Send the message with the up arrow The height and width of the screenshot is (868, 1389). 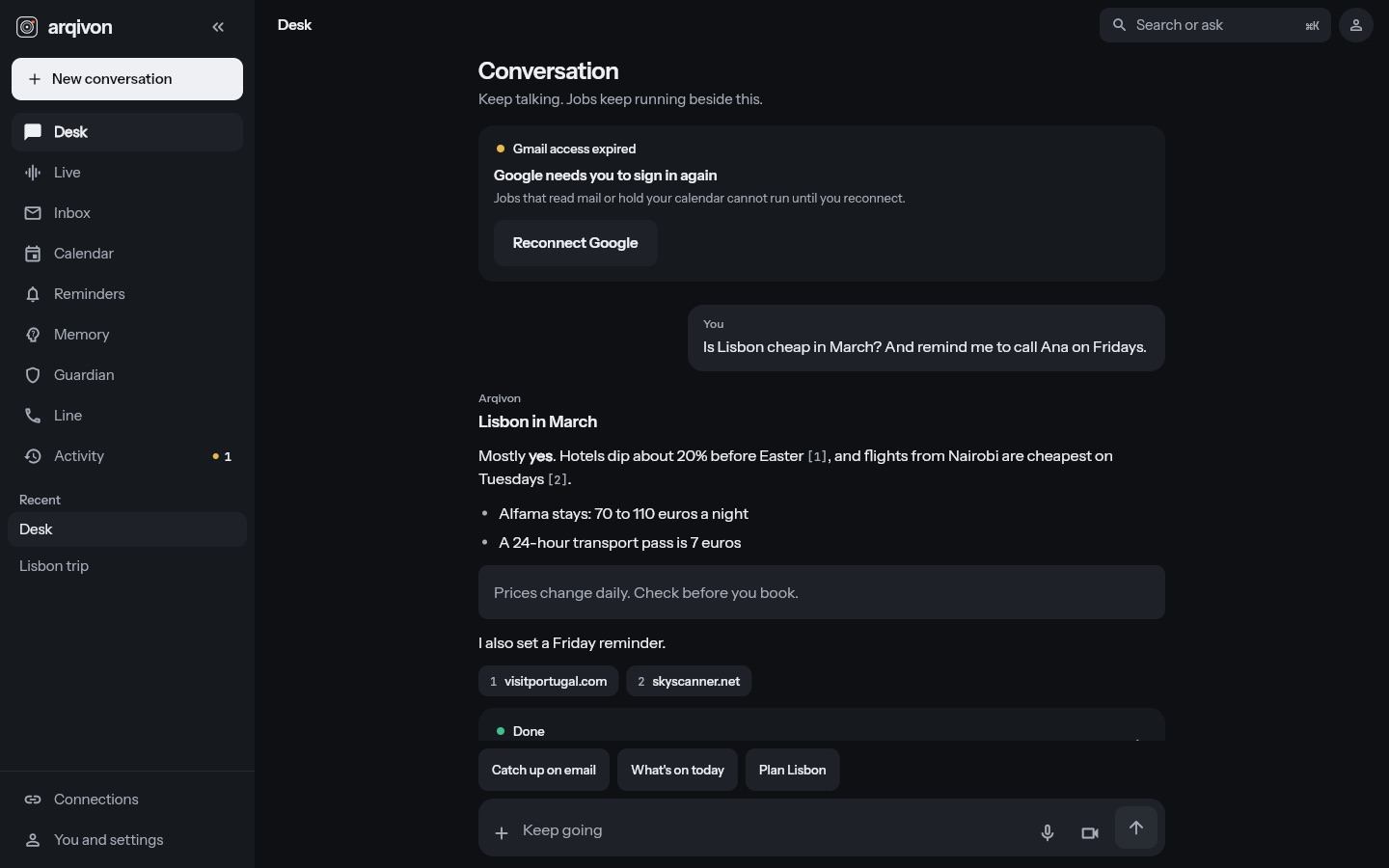[1136, 827]
